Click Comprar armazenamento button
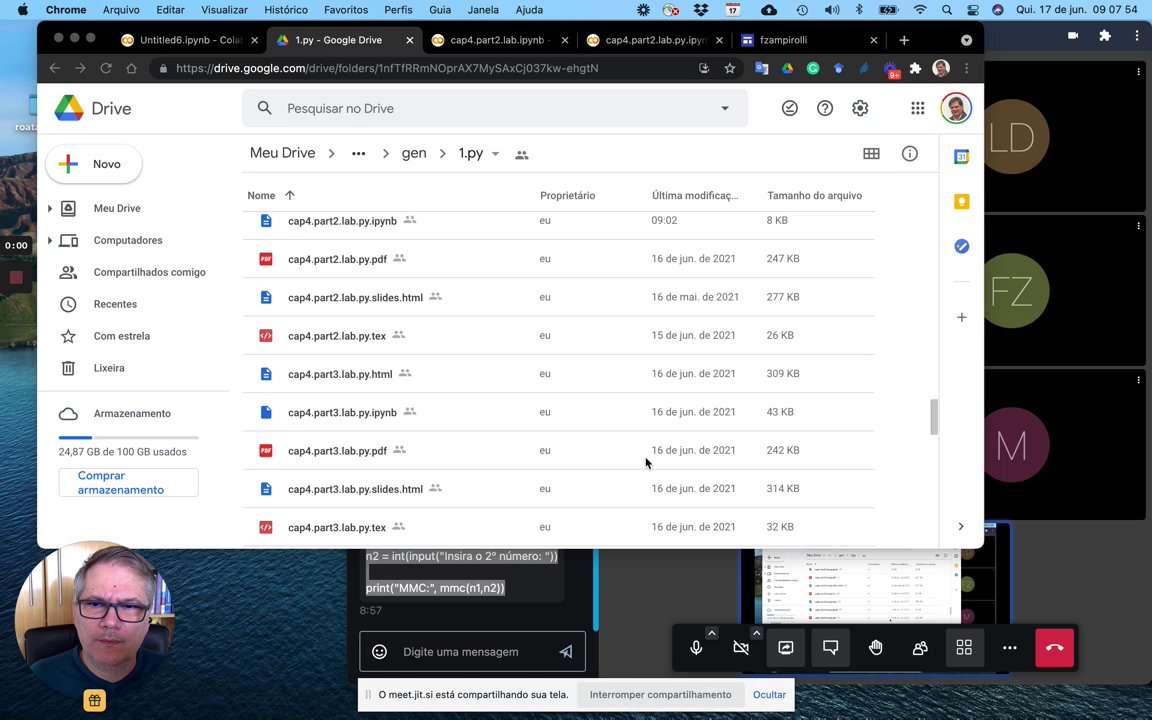This screenshot has width=1152, height=720. (128, 483)
